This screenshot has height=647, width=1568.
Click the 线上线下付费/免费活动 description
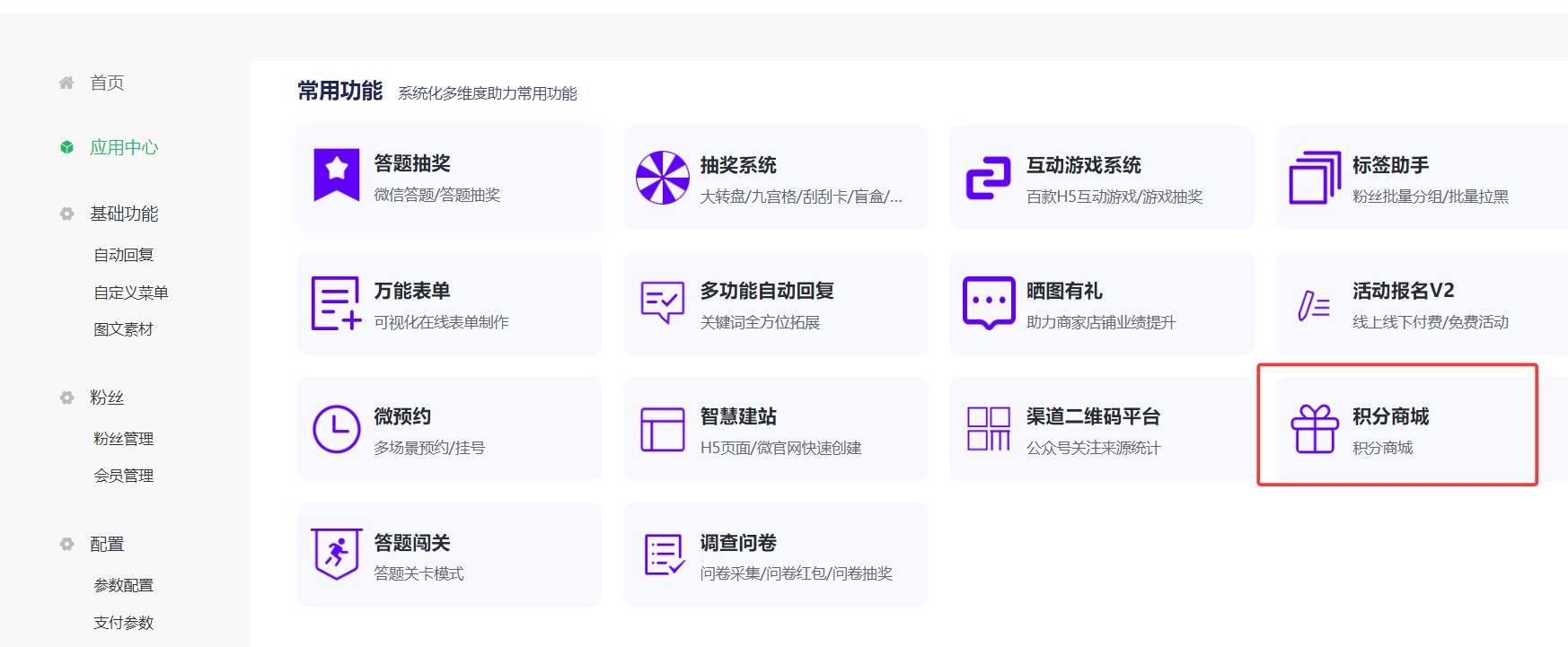pyautogui.click(x=1431, y=322)
